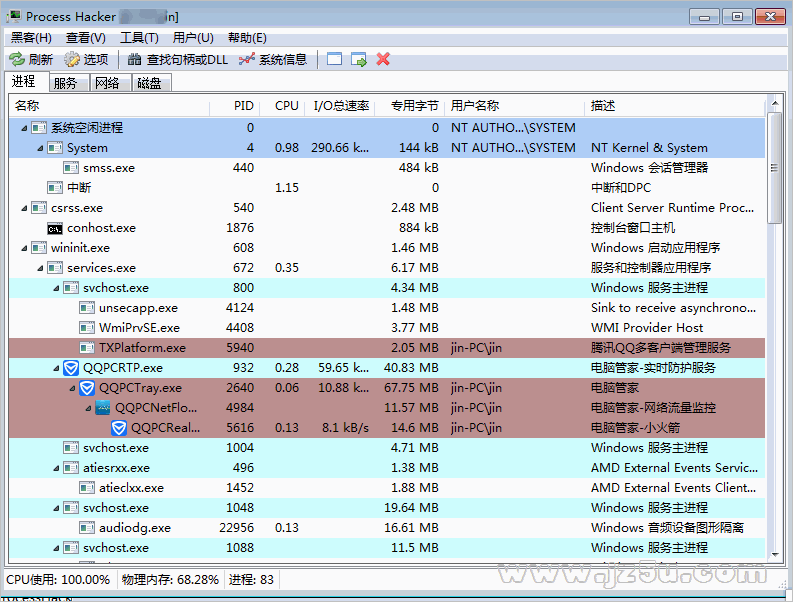Select the 进程 (Processes) tab
The height and width of the screenshot is (602, 793).
(x=27, y=81)
